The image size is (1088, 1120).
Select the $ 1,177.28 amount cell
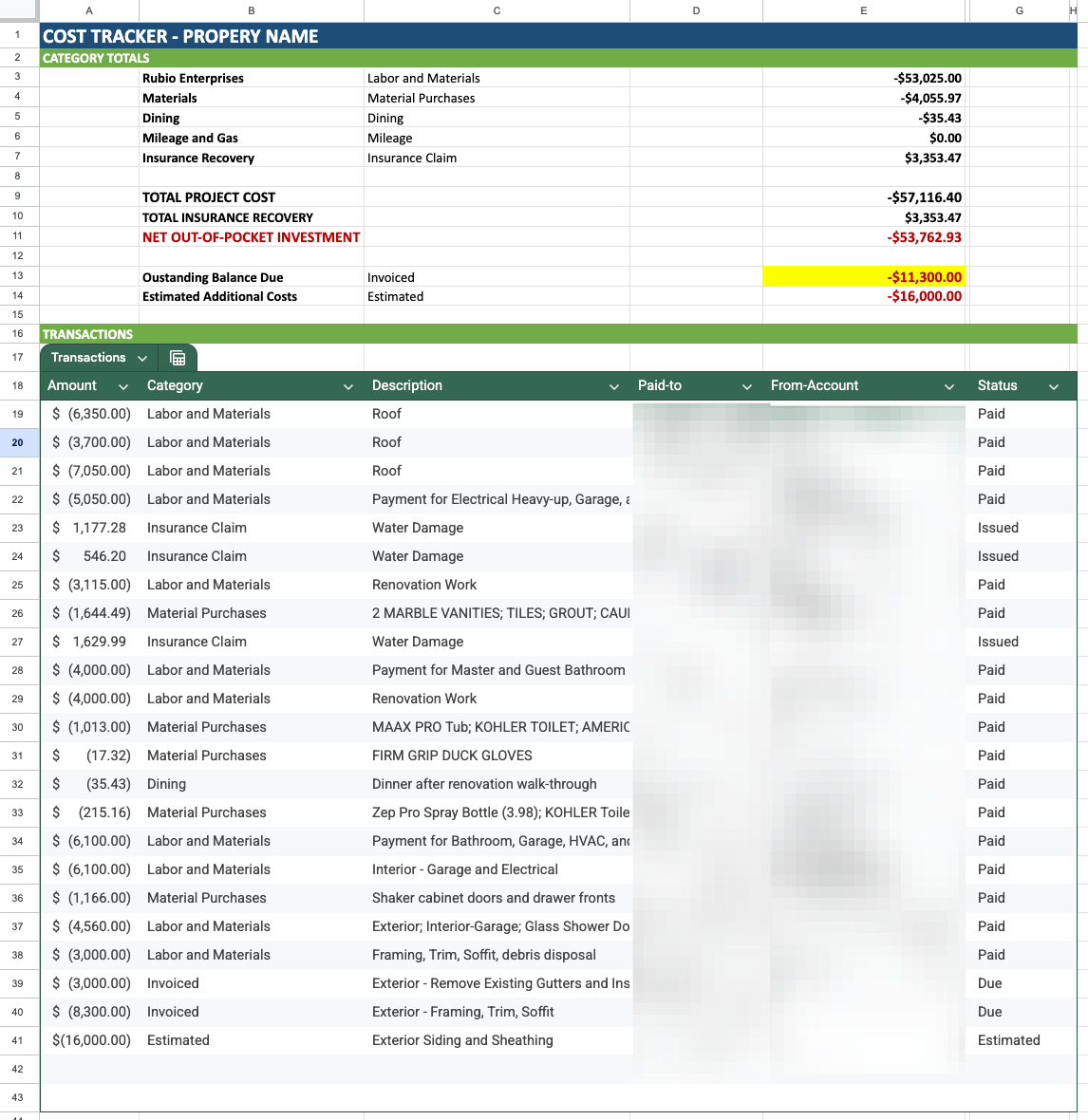click(x=89, y=528)
